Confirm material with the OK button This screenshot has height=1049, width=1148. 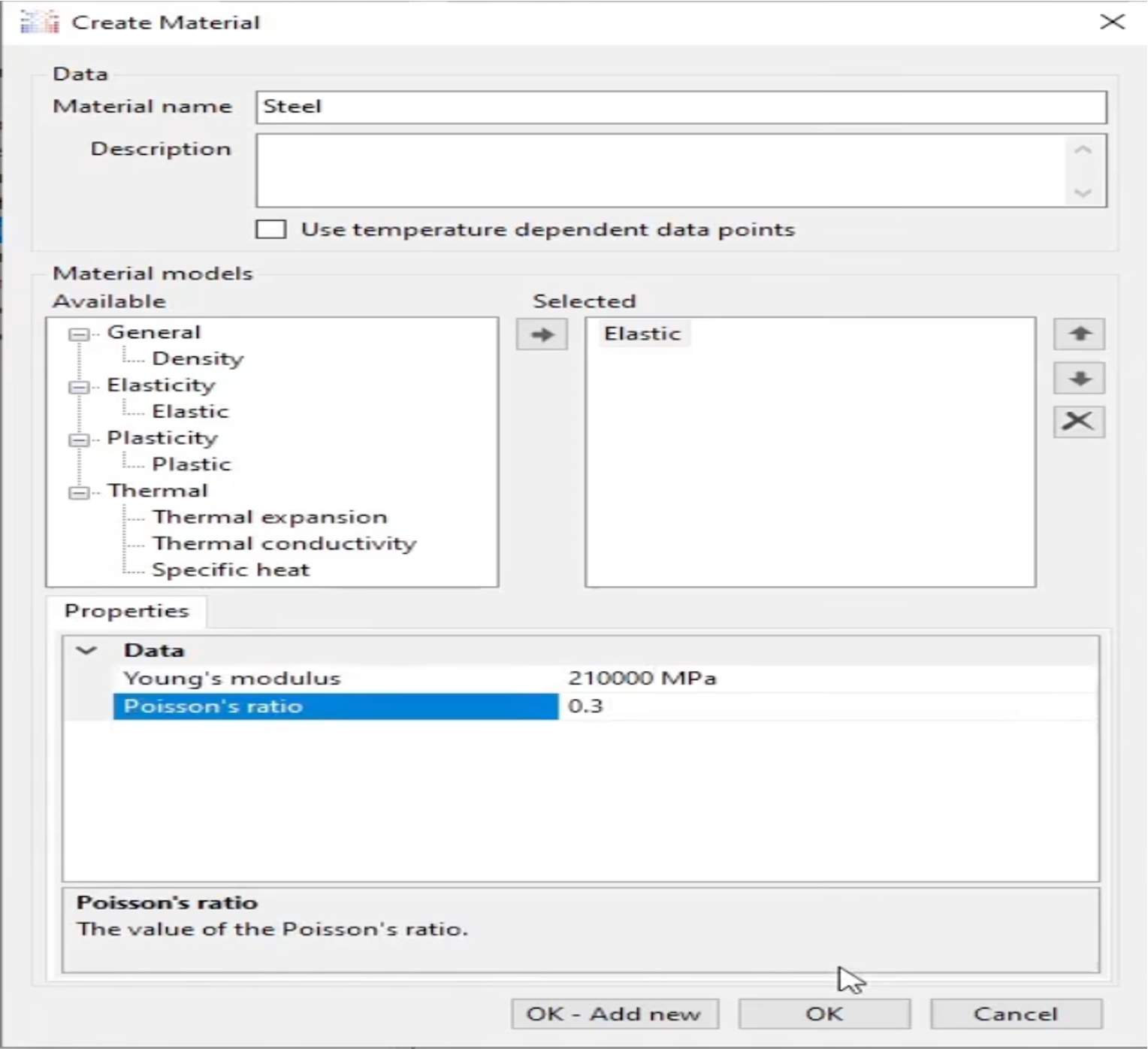[x=824, y=1014]
